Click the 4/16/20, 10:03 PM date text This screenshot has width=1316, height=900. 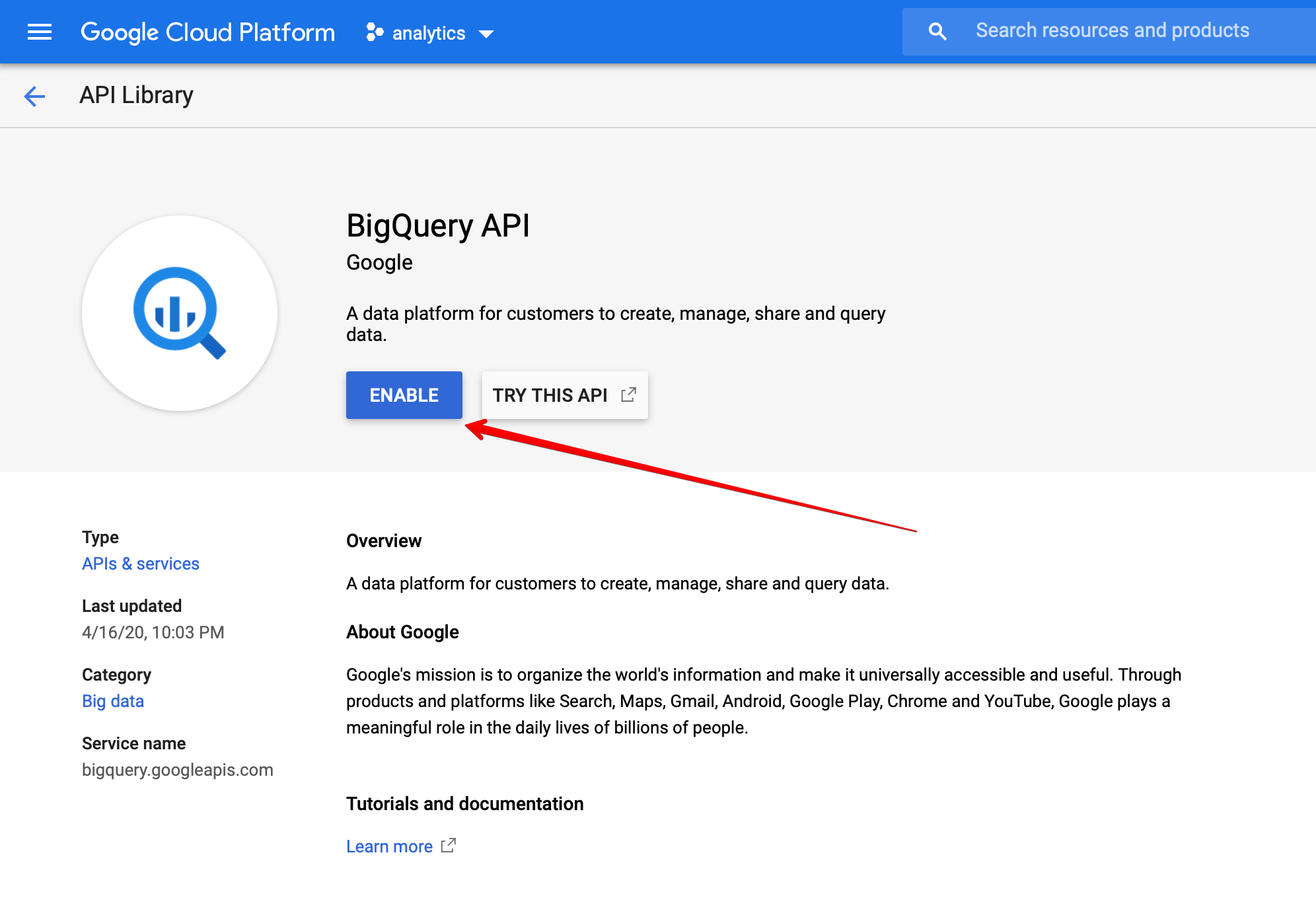click(x=153, y=632)
